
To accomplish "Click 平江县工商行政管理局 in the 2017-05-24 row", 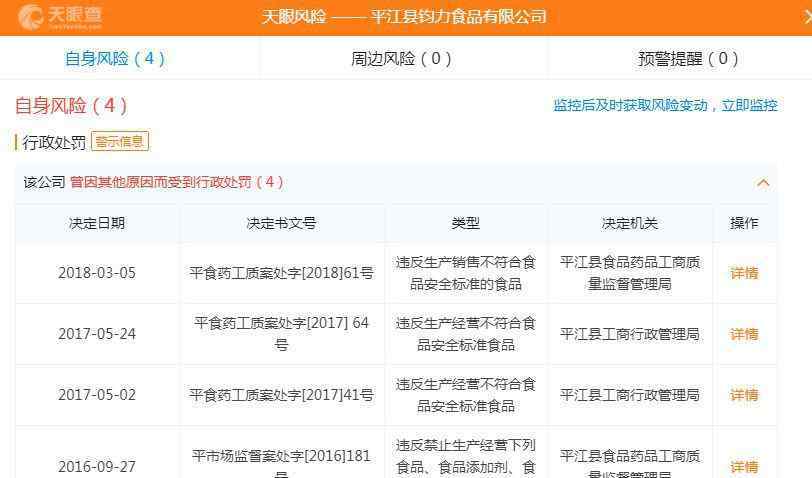I will pyautogui.click(x=630, y=334).
